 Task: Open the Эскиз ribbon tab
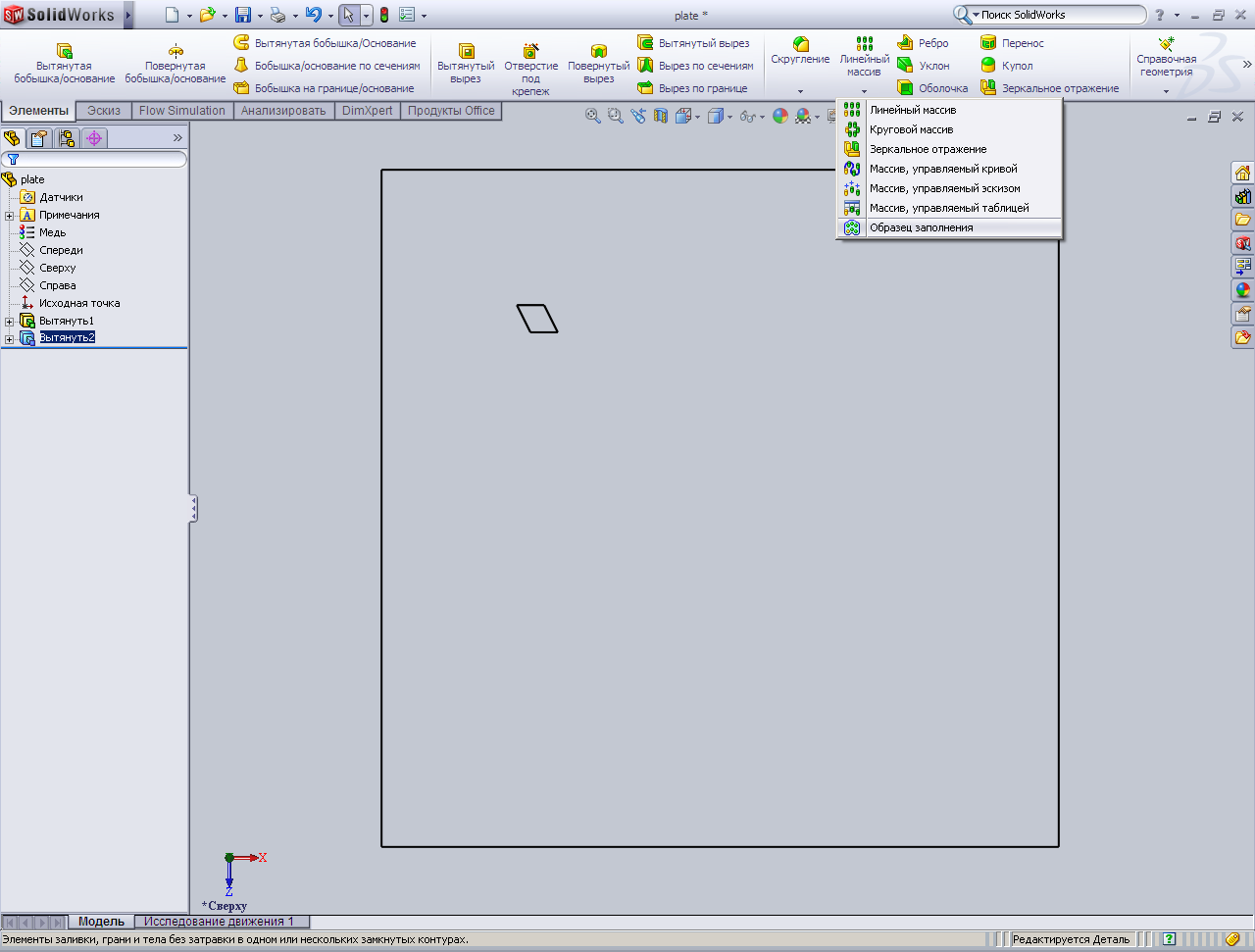pyautogui.click(x=104, y=111)
